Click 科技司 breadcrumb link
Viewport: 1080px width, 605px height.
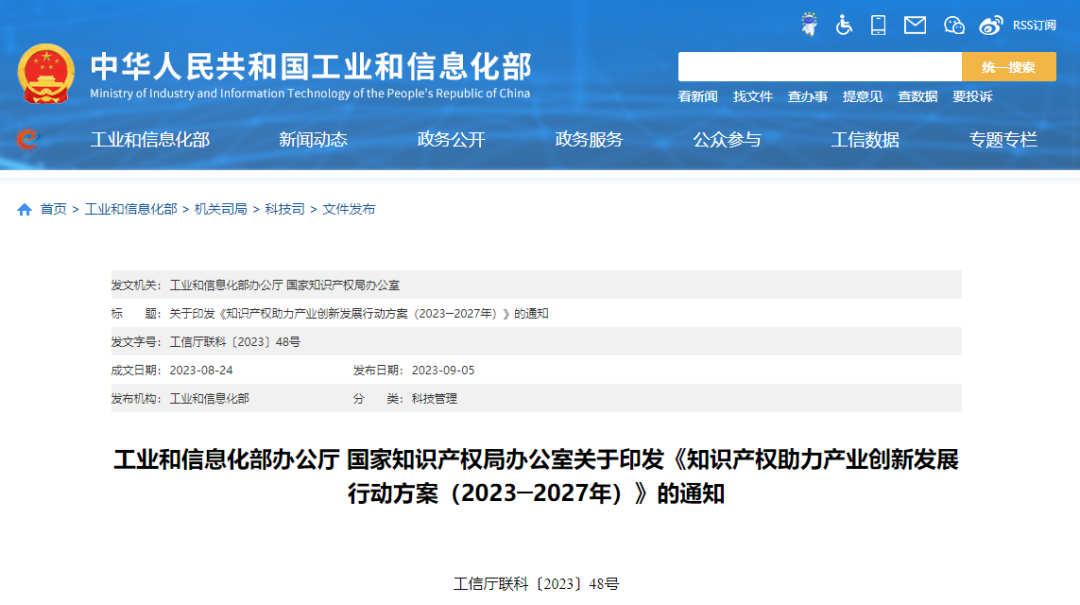point(284,209)
